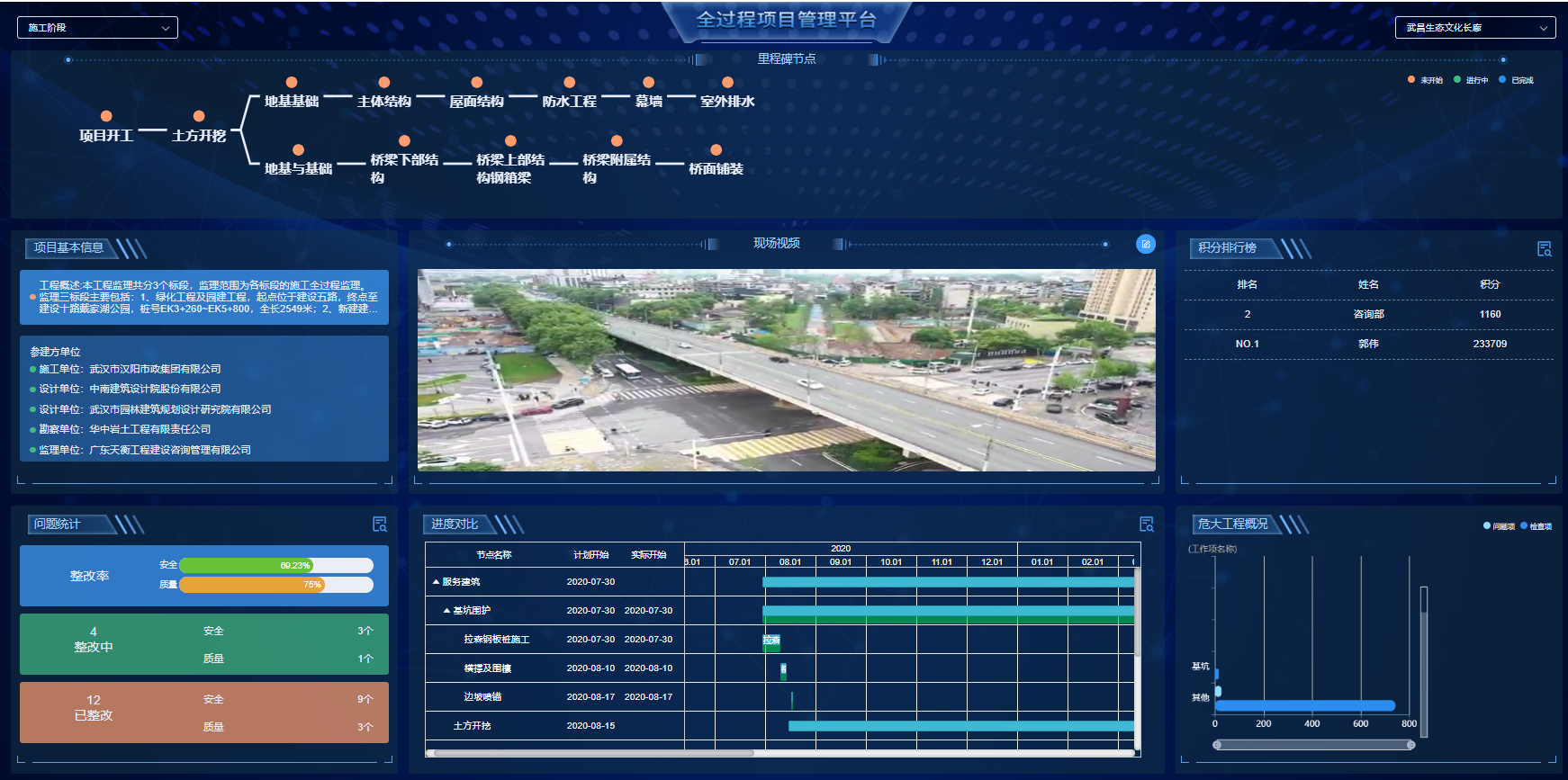Image resolution: width=1568 pixels, height=780 pixels.
Task: Click the 土方开挖 milestone dot
Action: coord(199,116)
